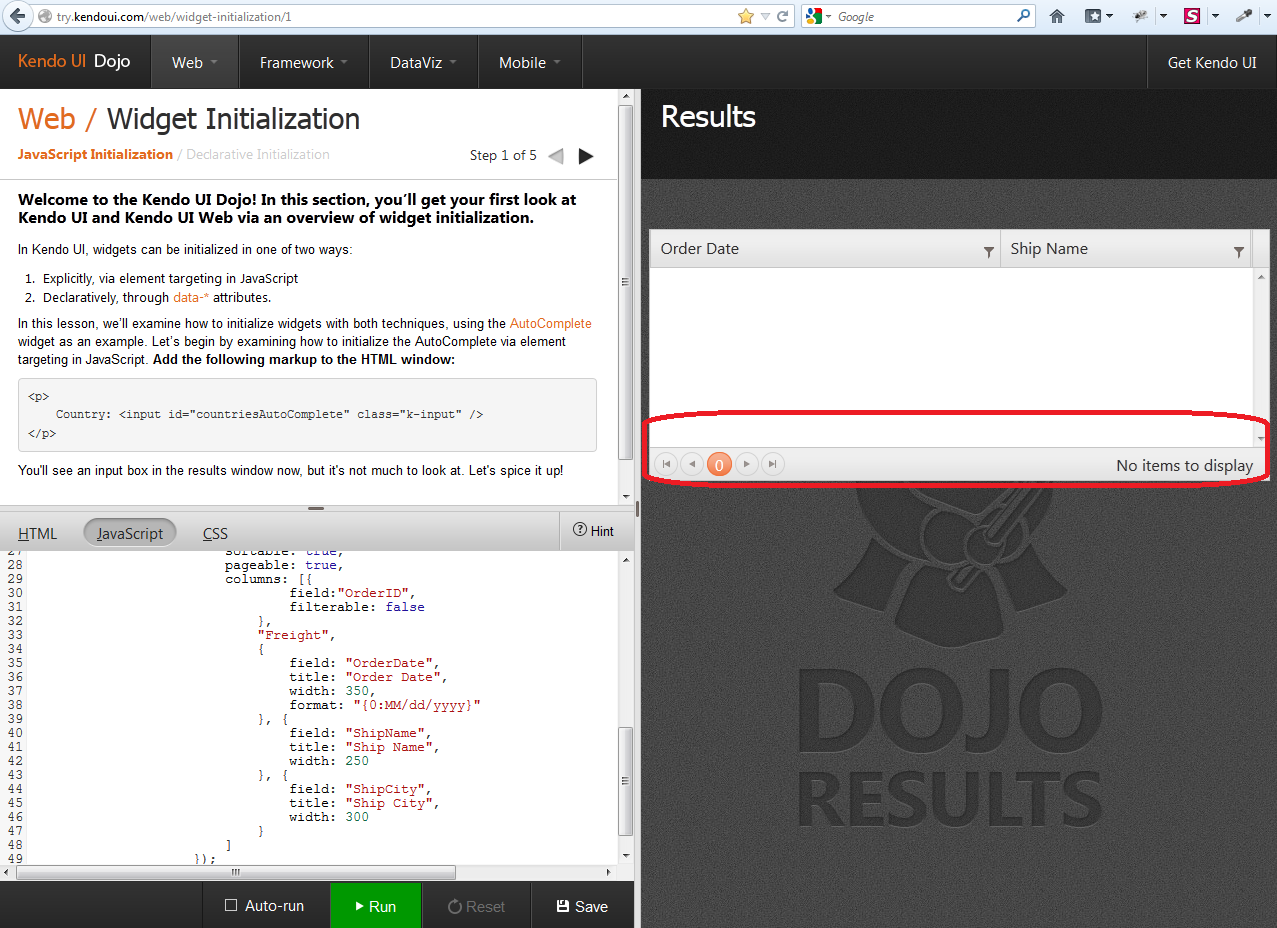
Task: Open the Framework menu
Action: (304, 62)
